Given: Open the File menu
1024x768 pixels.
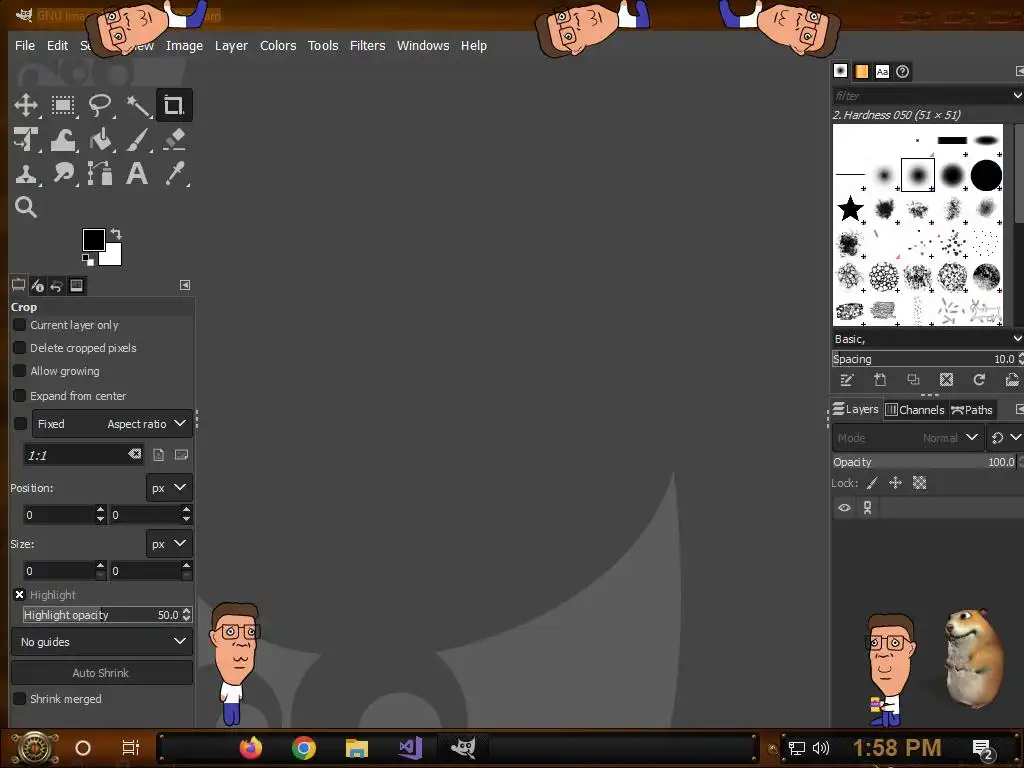Looking at the screenshot, I should point(25,45).
